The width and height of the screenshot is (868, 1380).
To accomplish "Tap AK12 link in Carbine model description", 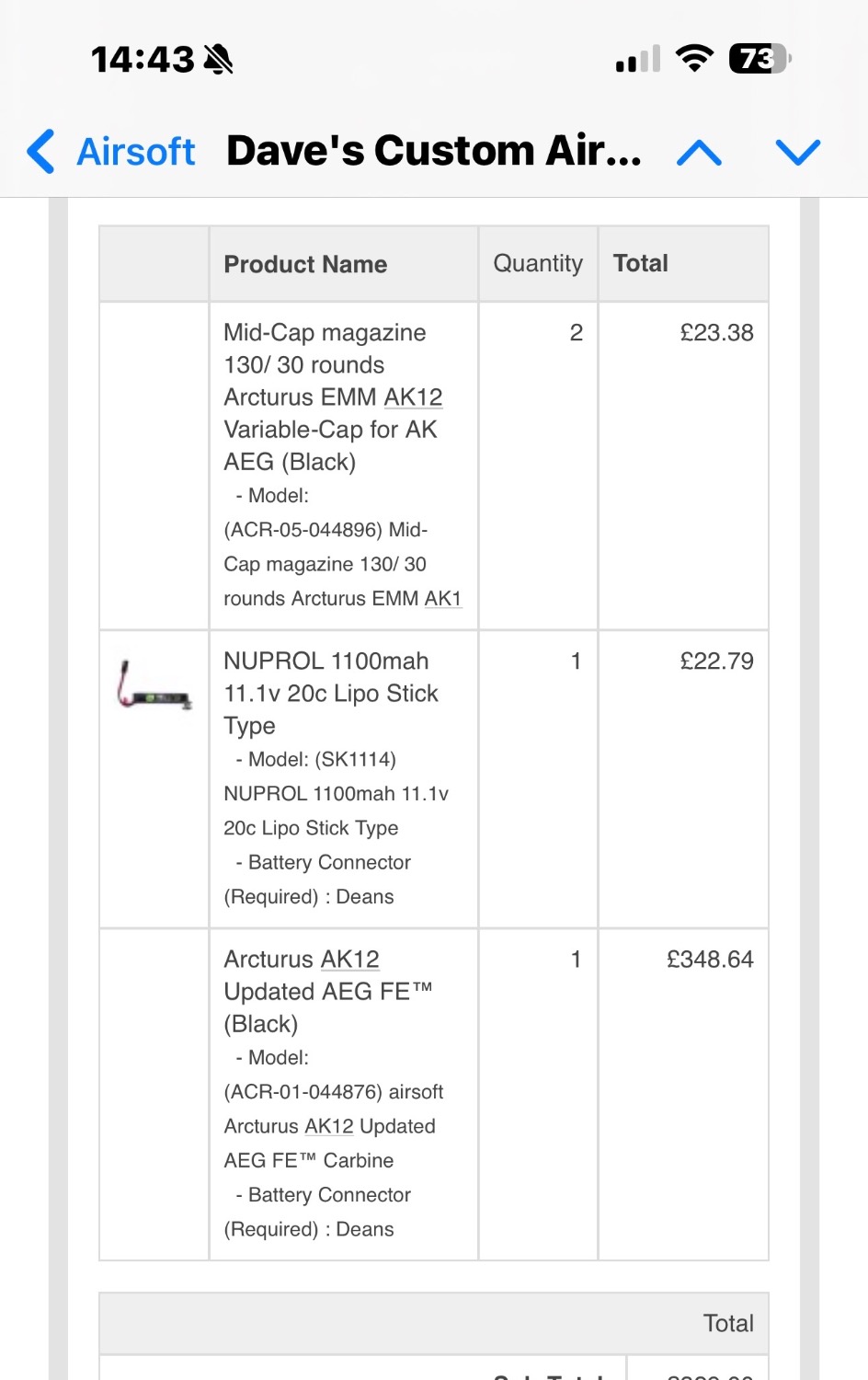I will tap(328, 1126).
